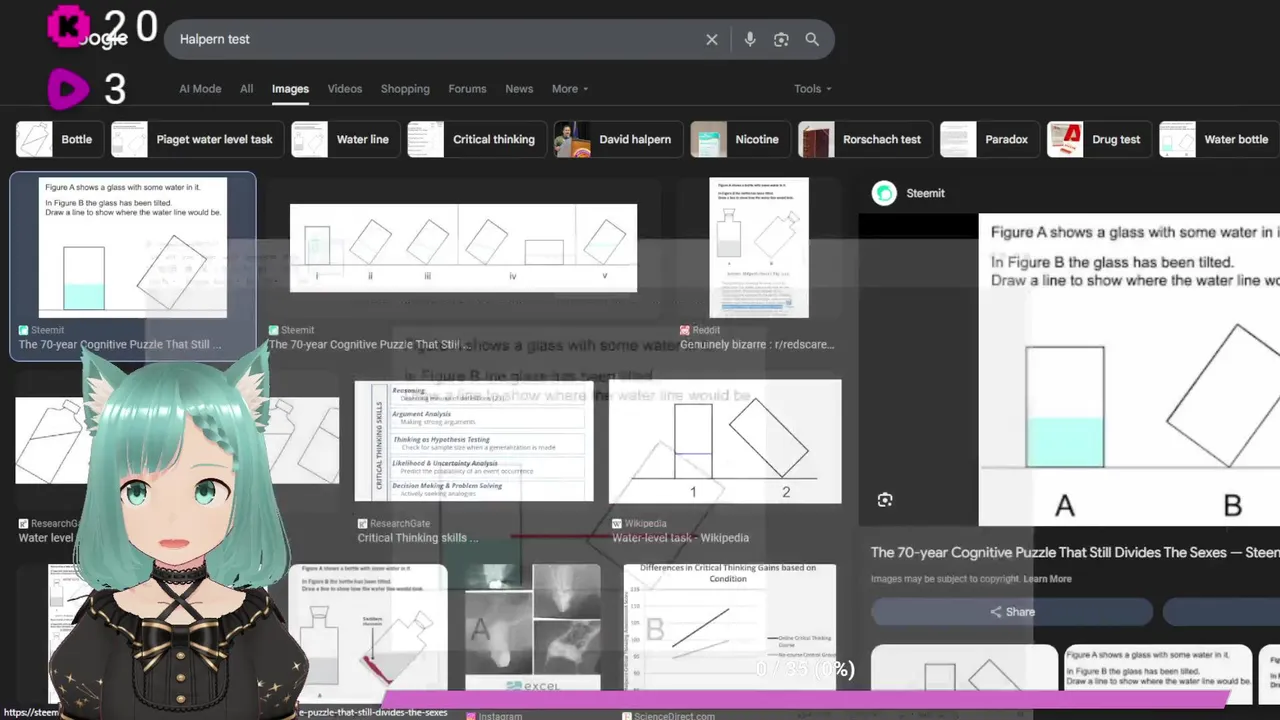The height and width of the screenshot is (720, 1280).
Task: Filter by the David halpern chip
Action: click(619, 139)
